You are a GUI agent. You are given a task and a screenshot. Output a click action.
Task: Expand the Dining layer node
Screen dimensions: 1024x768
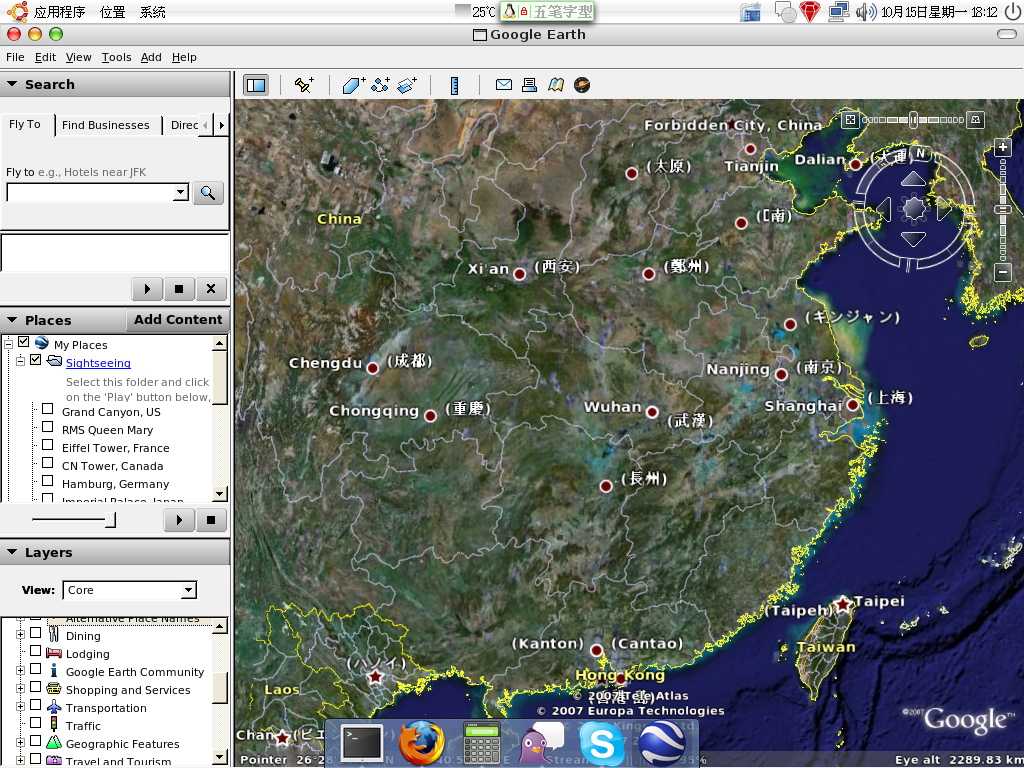coord(20,634)
